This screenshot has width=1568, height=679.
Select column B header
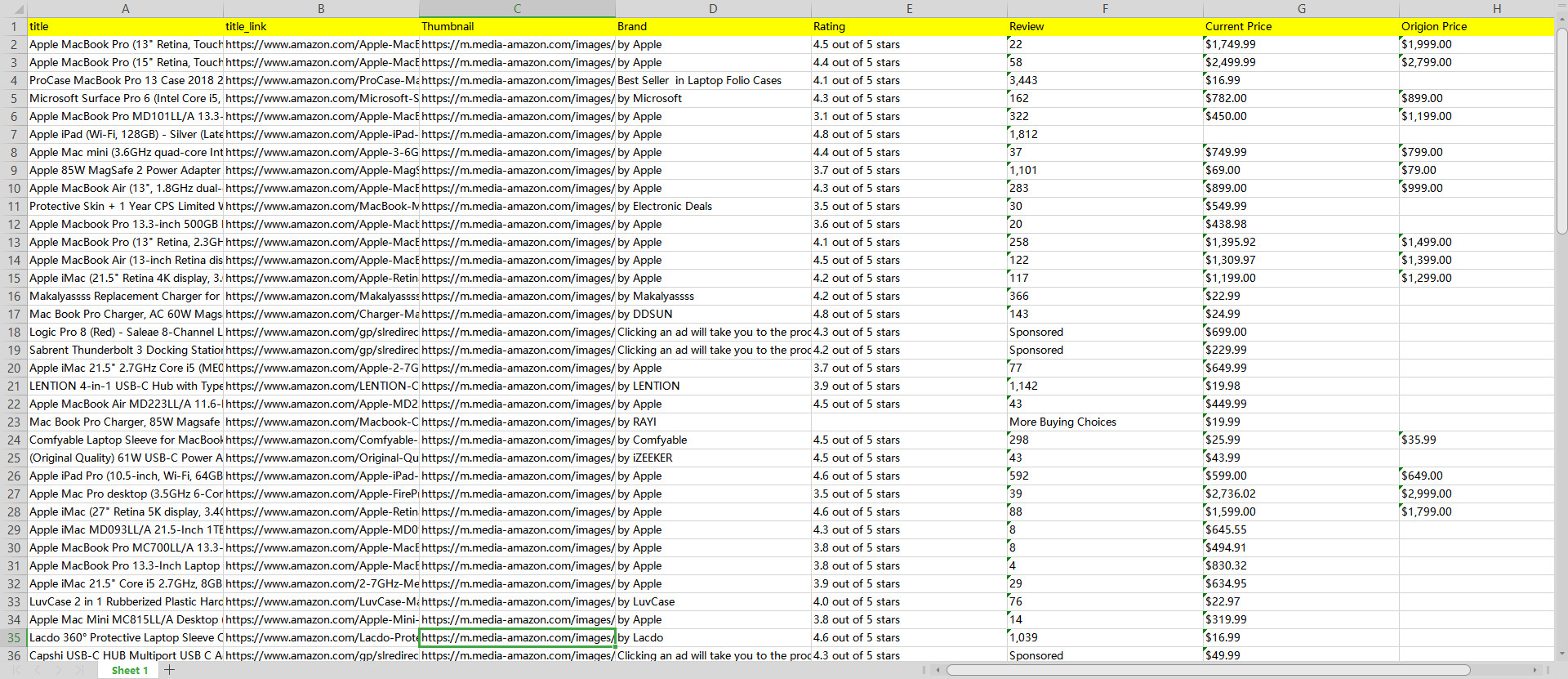(x=321, y=9)
